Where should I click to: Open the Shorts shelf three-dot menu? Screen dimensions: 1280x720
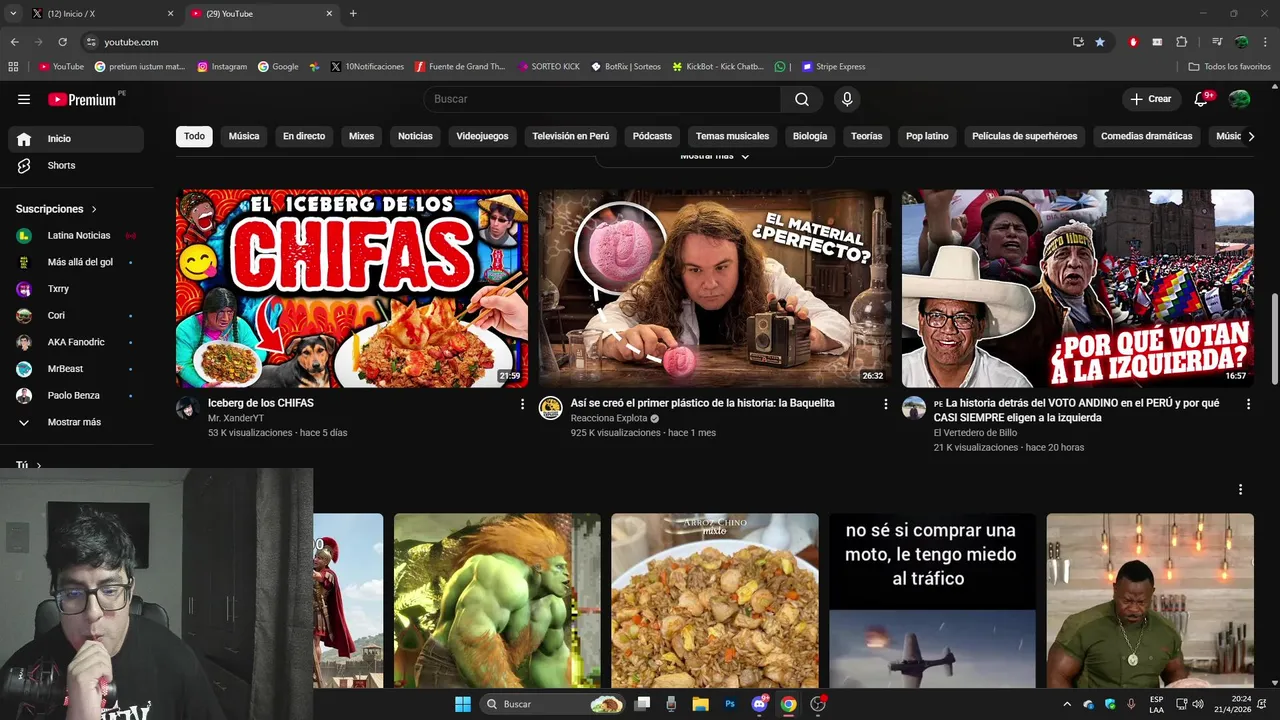1240,490
